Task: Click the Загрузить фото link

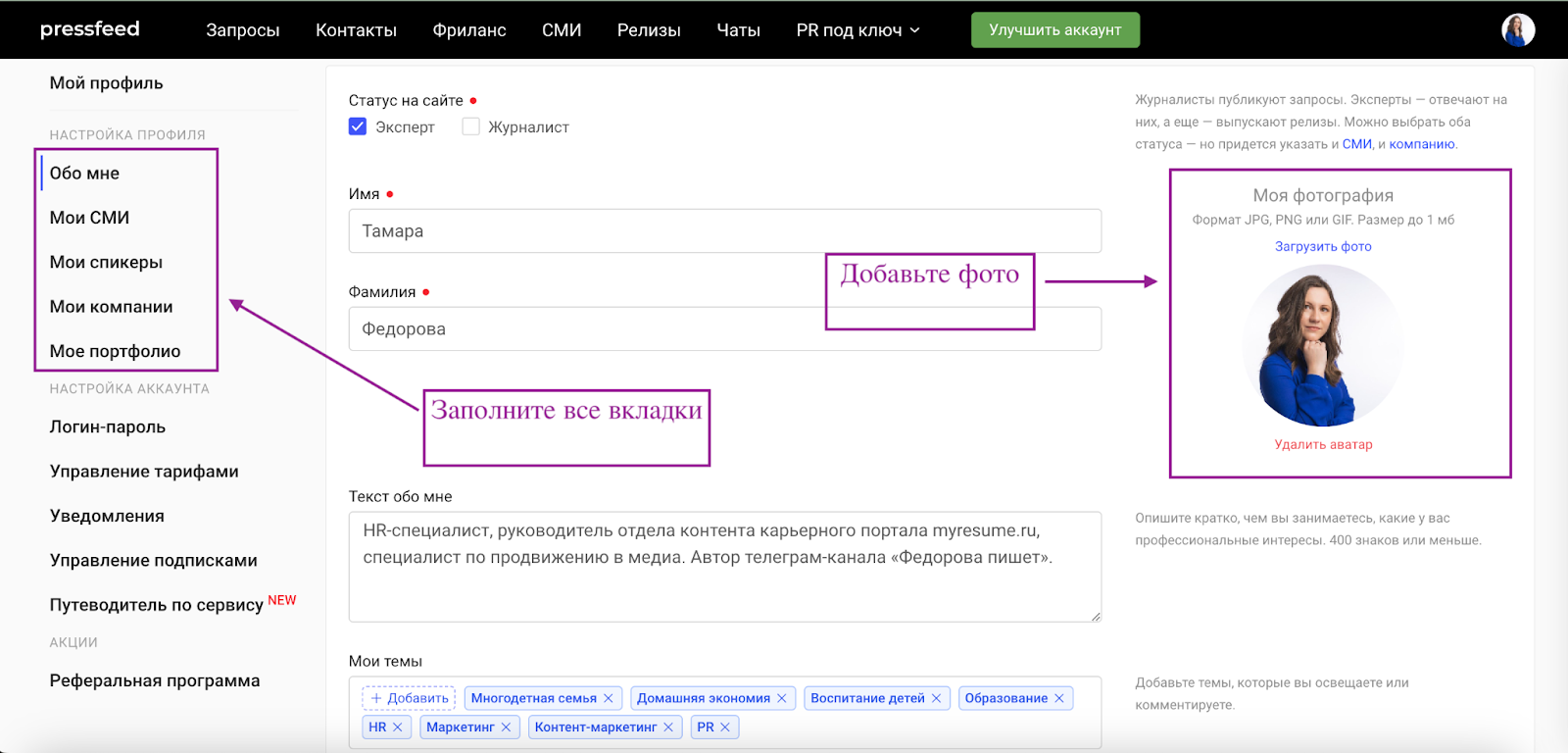Action: click(x=1323, y=246)
